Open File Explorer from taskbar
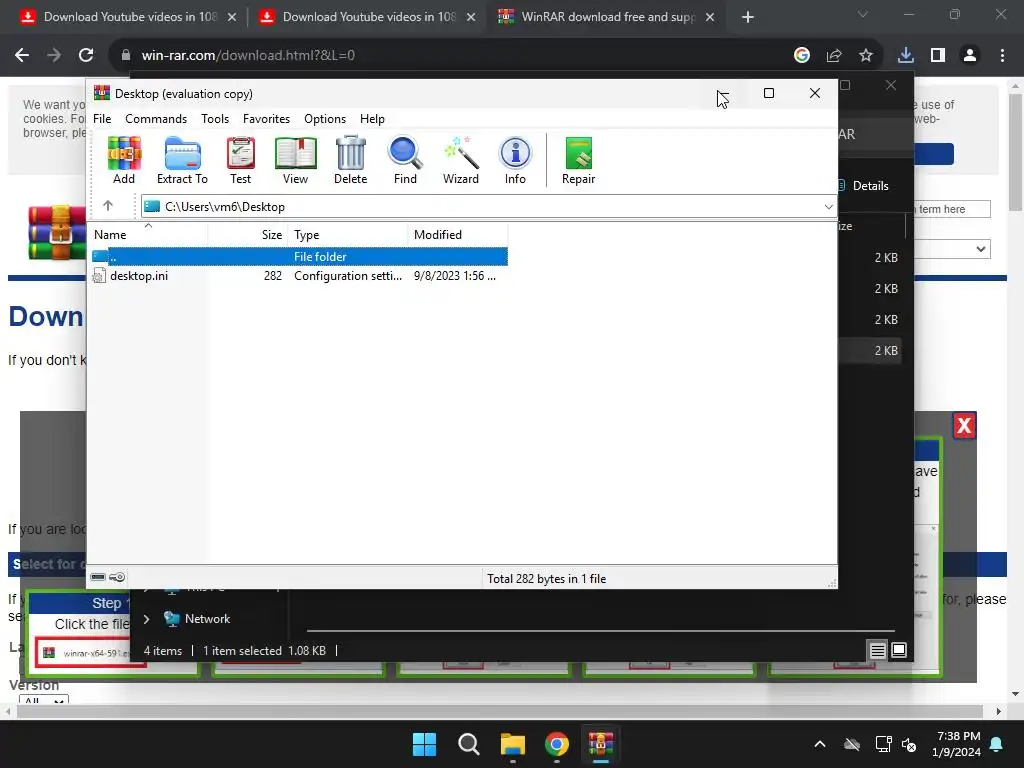The height and width of the screenshot is (768, 1024). (513, 744)
